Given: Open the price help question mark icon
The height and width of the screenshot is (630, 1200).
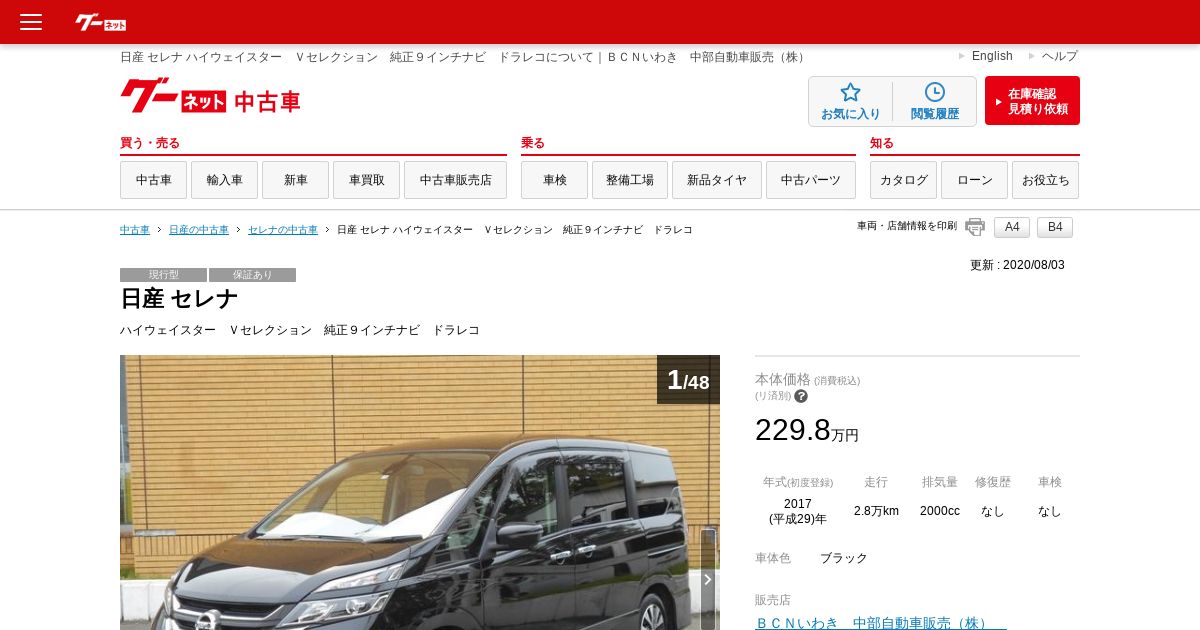Looking at the screenshot, I should point(801,396).
